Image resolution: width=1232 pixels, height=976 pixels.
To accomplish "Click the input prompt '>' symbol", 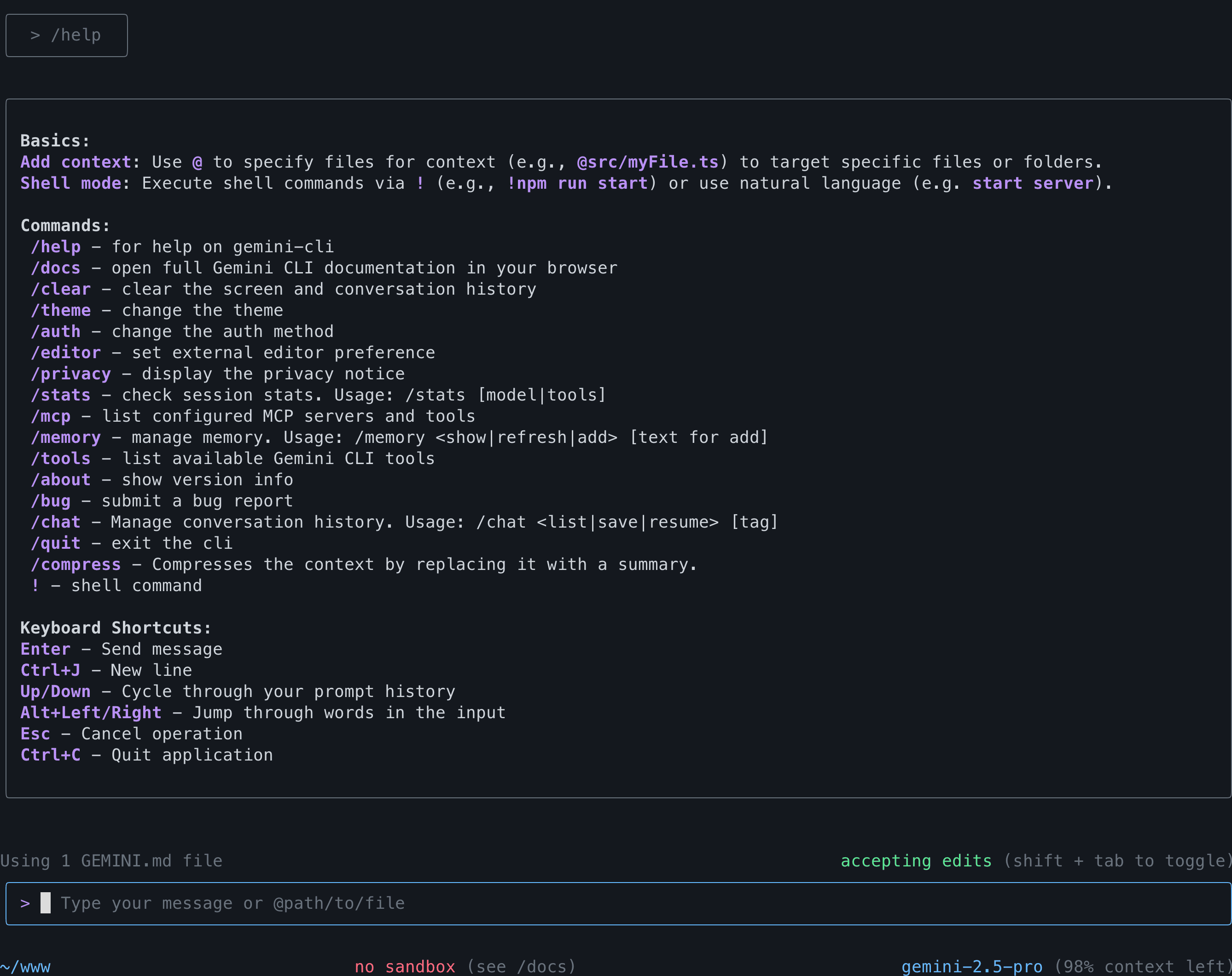I will [25, 903].
